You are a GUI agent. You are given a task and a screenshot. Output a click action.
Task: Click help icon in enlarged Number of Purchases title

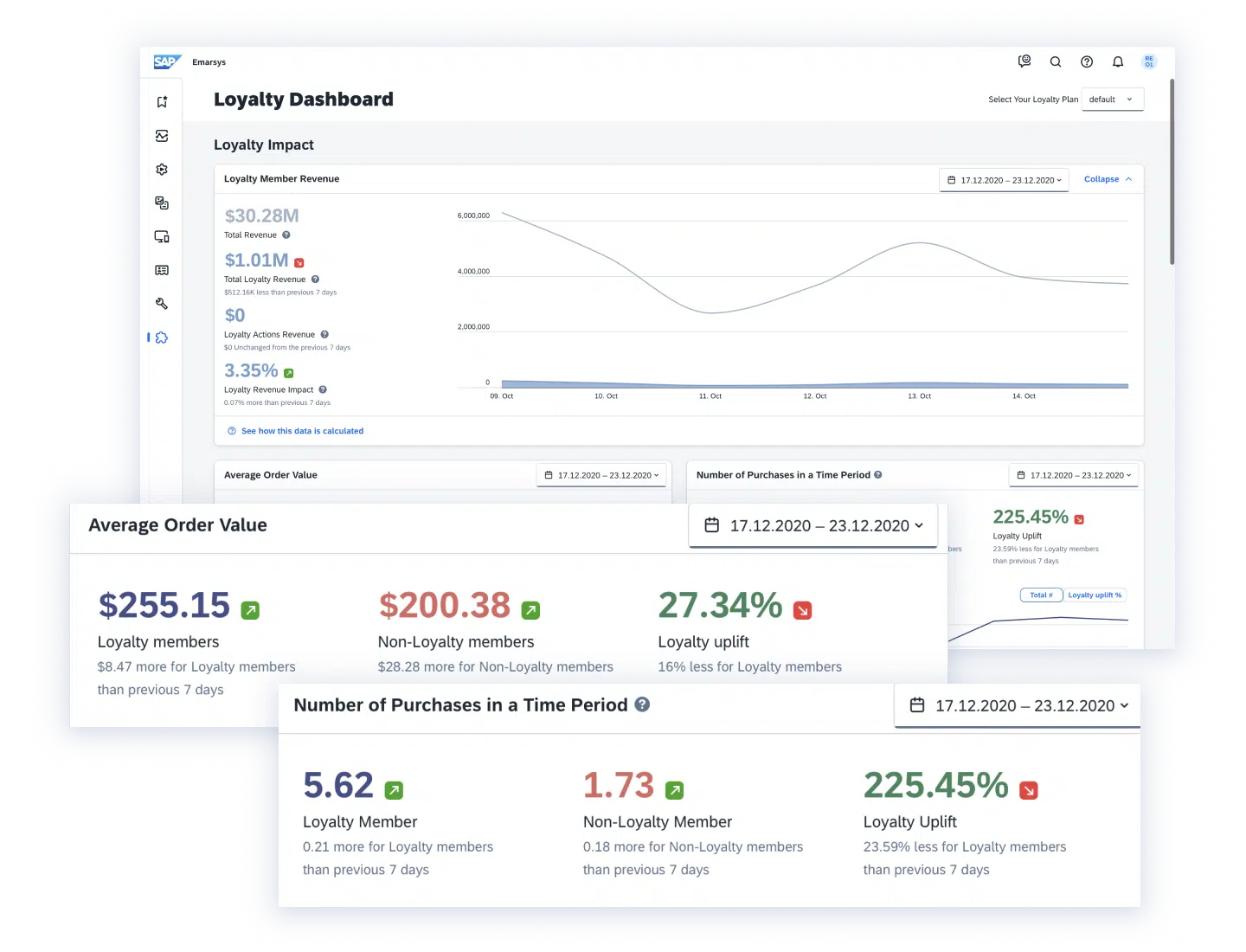click(x=642, y=704)
